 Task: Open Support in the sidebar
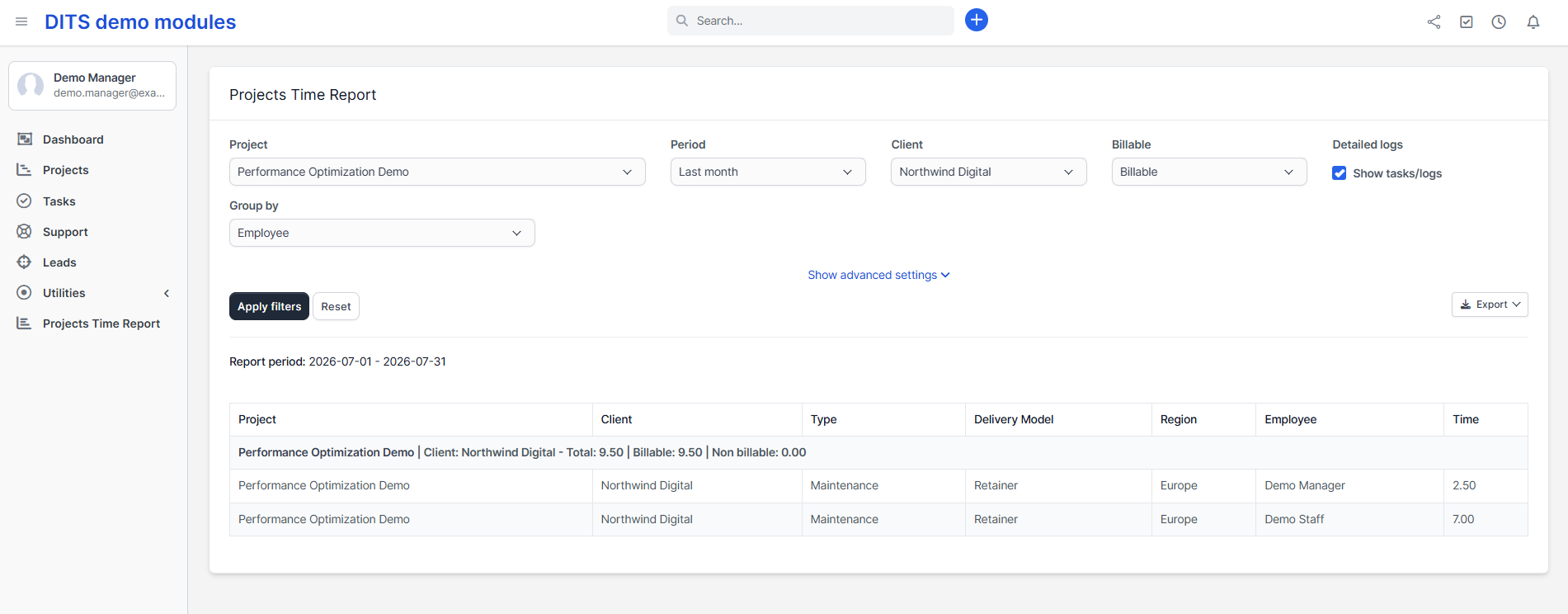(x=65, y=232)
